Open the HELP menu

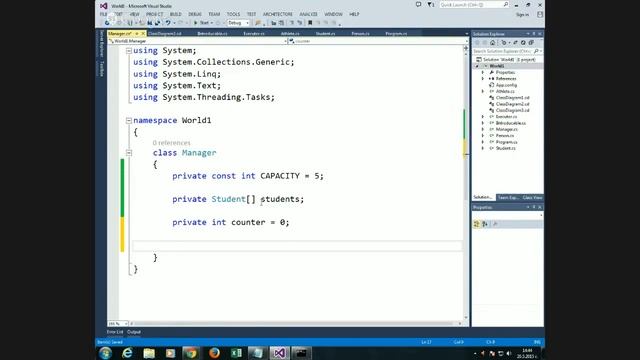coord(354,14)
